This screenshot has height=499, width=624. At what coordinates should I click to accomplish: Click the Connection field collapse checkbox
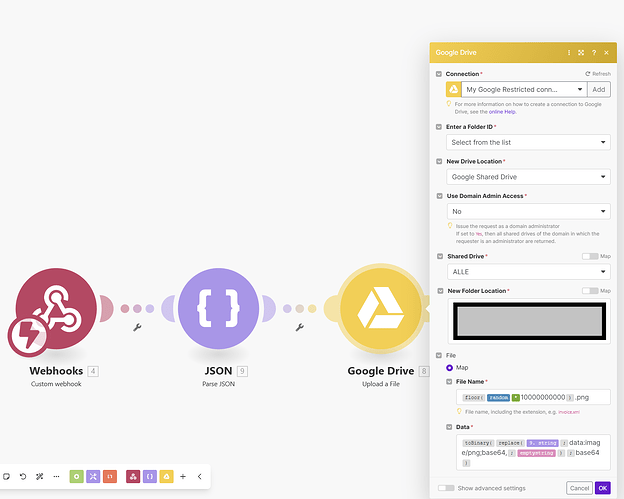tap(439, 74)
